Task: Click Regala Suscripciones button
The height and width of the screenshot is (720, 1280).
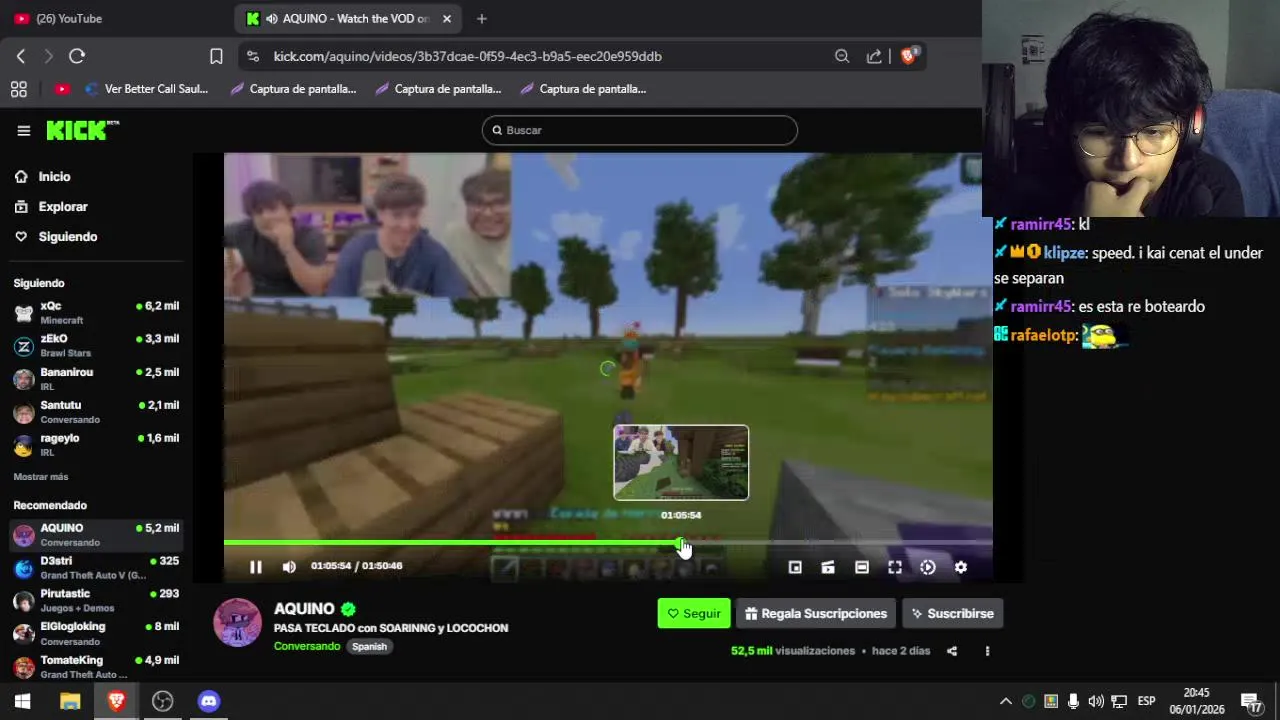Action: pos(816,613)
